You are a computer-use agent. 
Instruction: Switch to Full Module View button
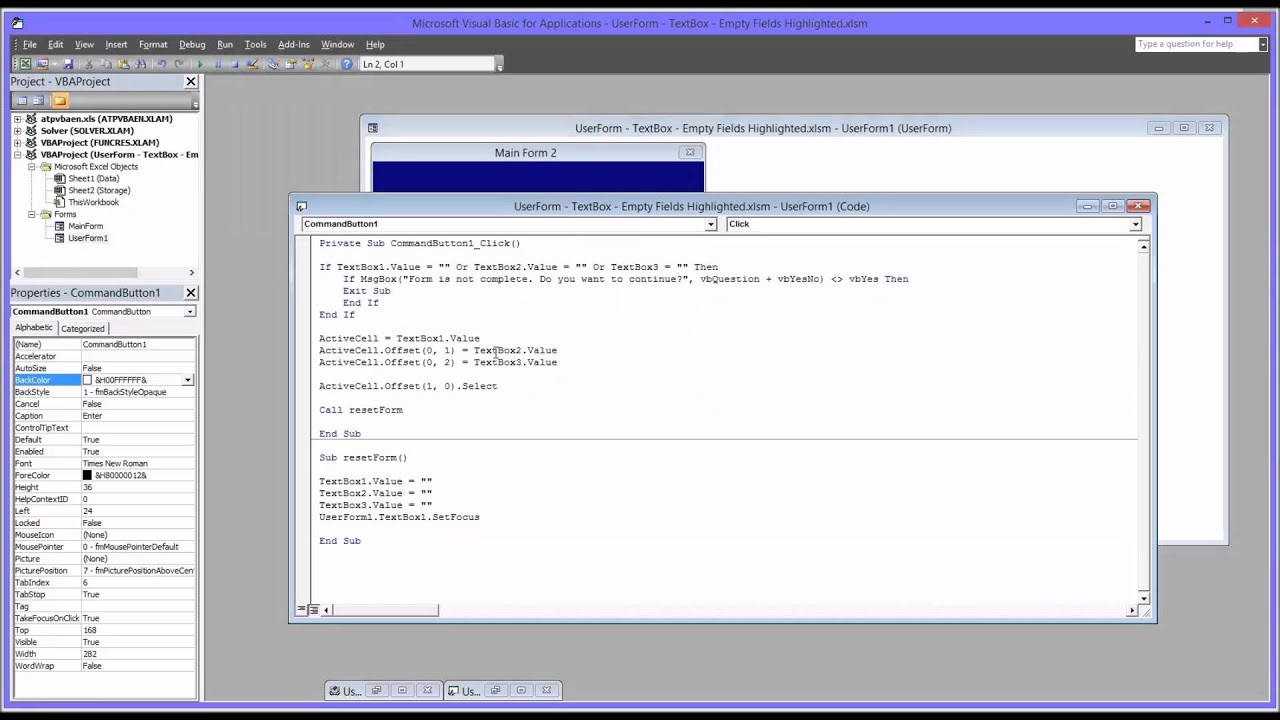pos(313,609)
